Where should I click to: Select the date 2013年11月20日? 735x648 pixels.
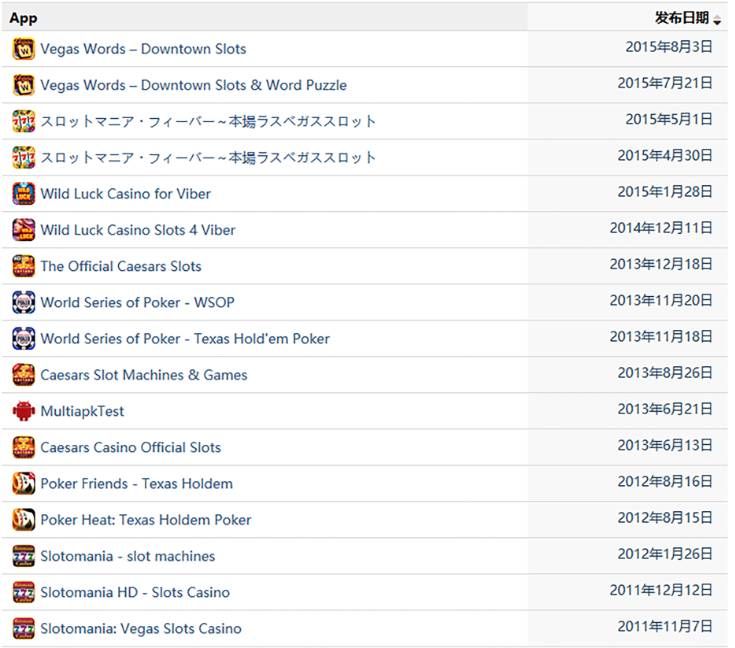click(661, 300)
